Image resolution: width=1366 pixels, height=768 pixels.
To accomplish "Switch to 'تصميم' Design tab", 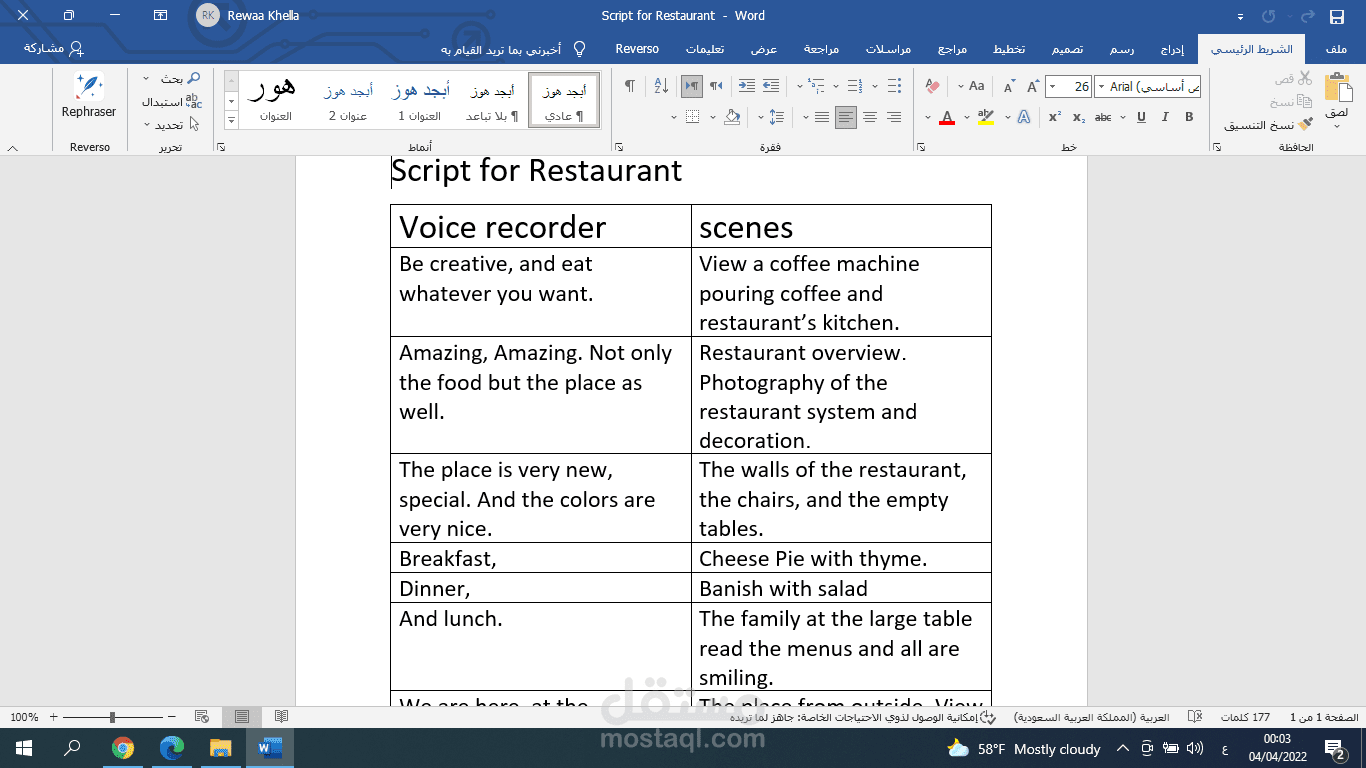I will (1067, 49).
